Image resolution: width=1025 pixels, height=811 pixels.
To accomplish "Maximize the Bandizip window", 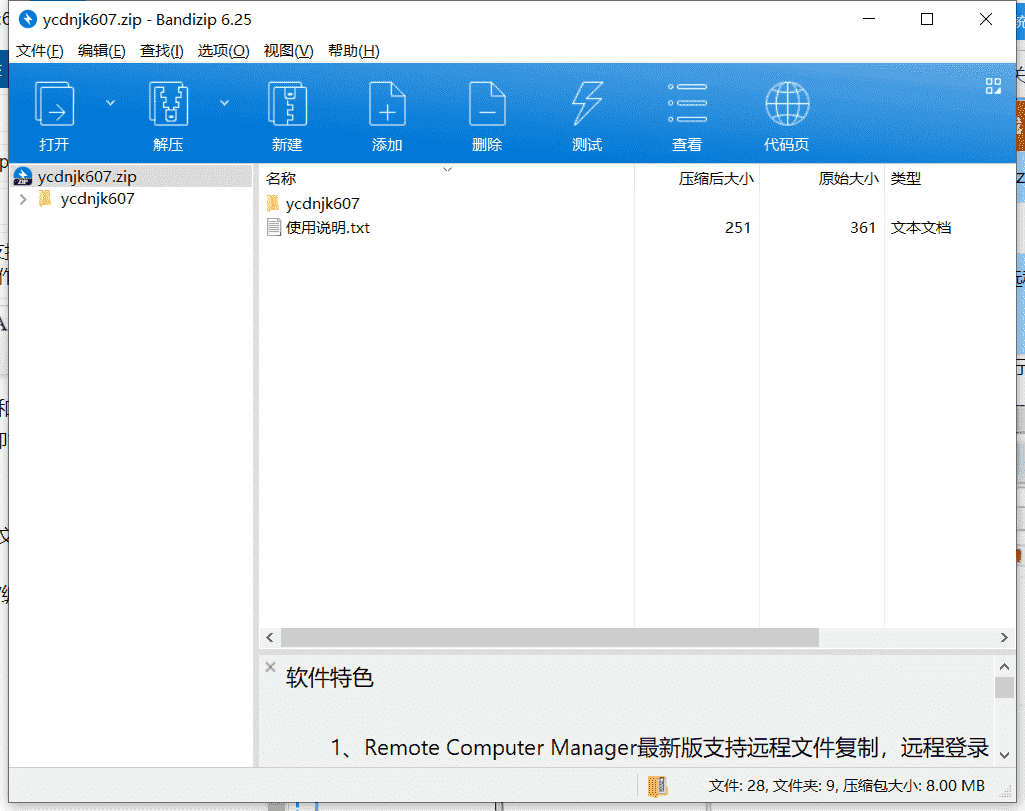I will [x=927, y=20].
